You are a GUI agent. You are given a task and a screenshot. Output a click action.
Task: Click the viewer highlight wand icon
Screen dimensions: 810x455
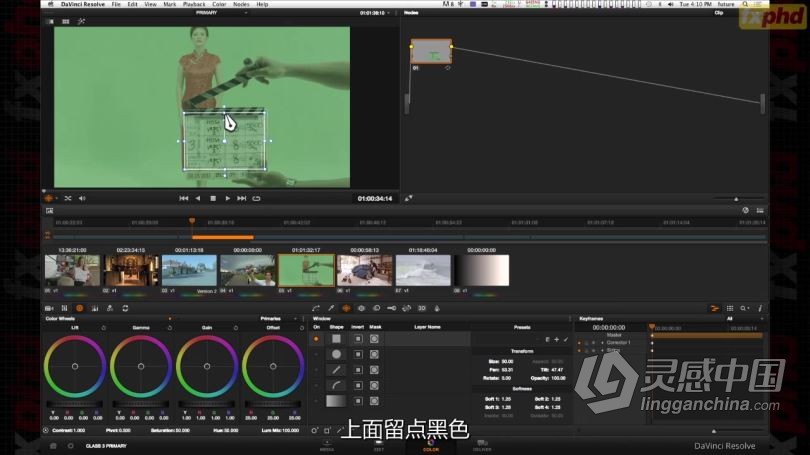[81, 22]
